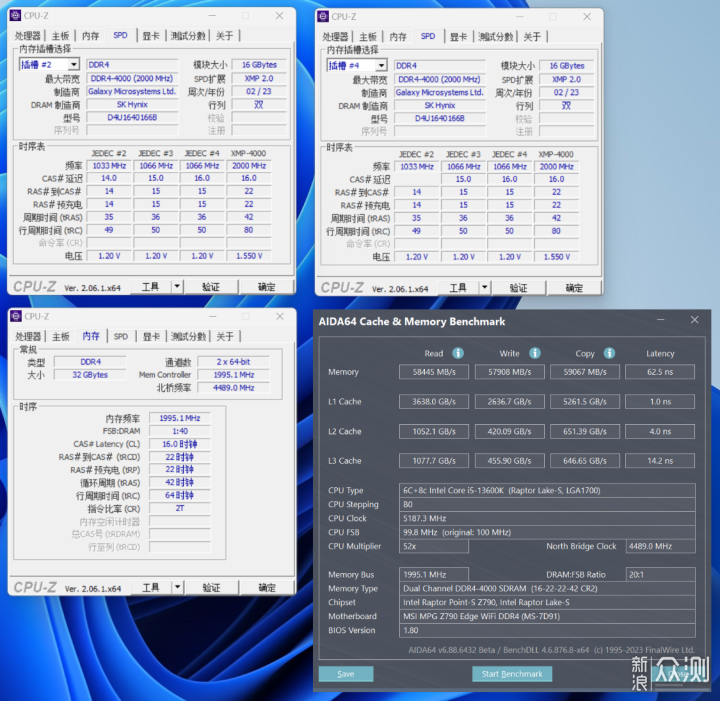Screen dimensions: 720x701
Task: Click CPU-Z app icon in memory window
Action: (x=16, y=316)
